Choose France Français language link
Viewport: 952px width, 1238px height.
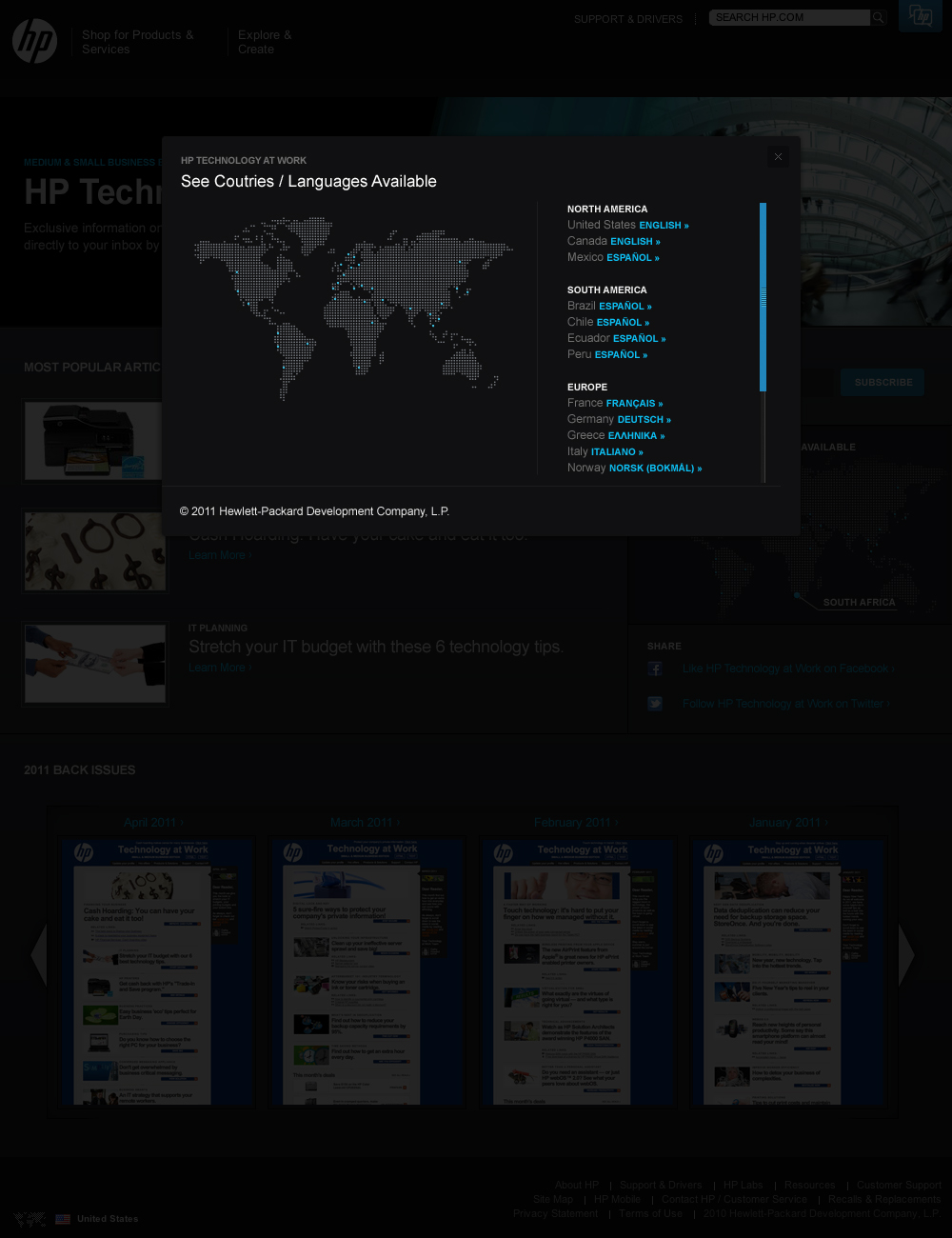(x=634, y=404)
